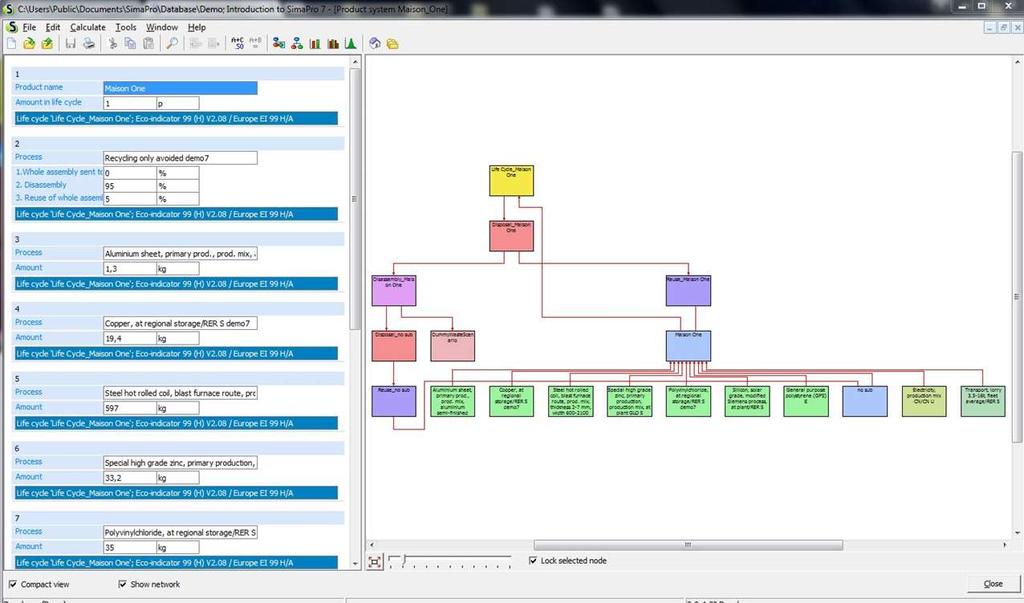Click the zinc amount field 33,2
1024x603 pixels.
click(129, 478)
